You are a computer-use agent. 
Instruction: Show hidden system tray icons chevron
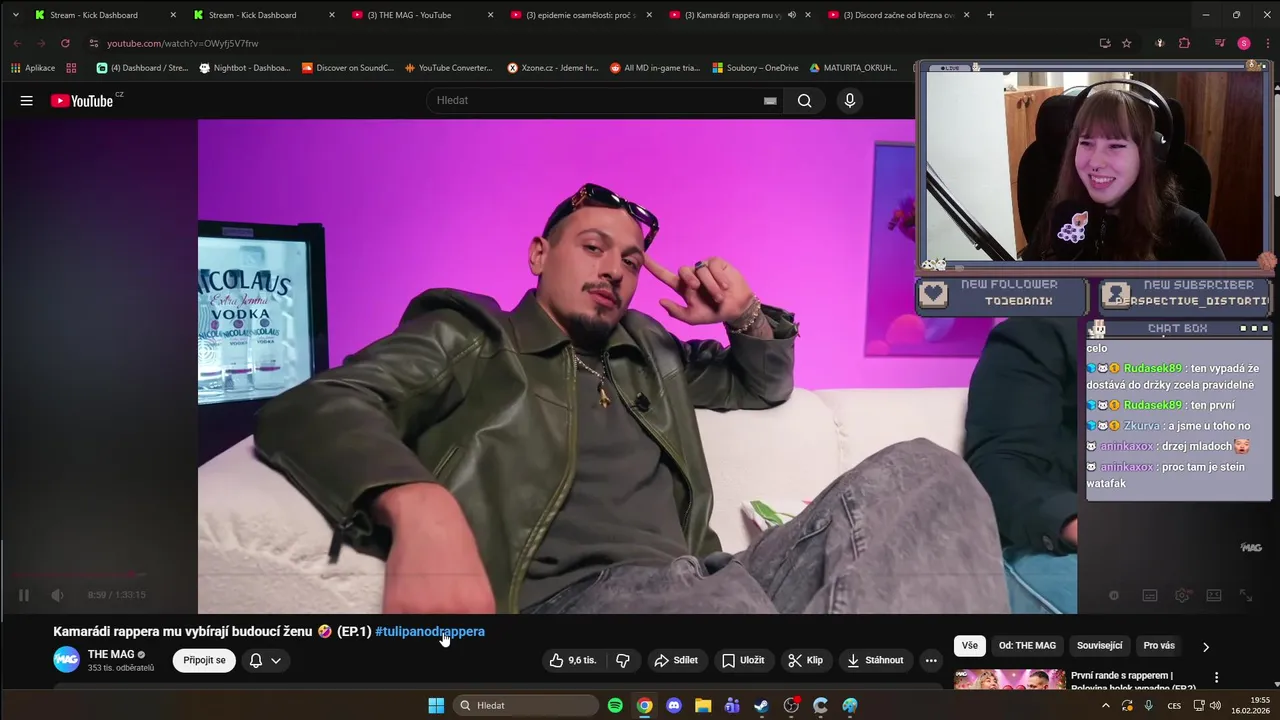[1106, 705]
